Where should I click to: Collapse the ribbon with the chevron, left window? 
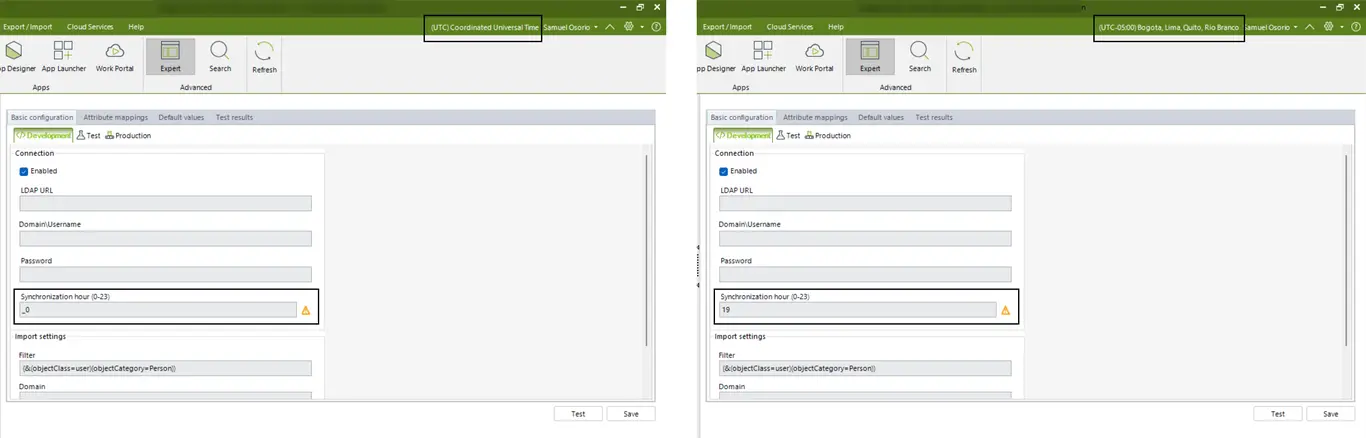click(x=610, y=27)
